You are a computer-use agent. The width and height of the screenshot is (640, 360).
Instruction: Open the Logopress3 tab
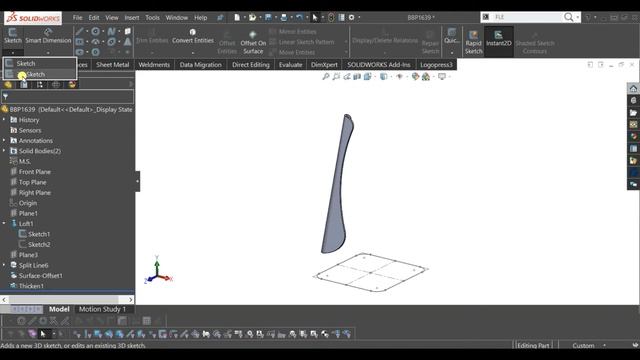[436, 64]
